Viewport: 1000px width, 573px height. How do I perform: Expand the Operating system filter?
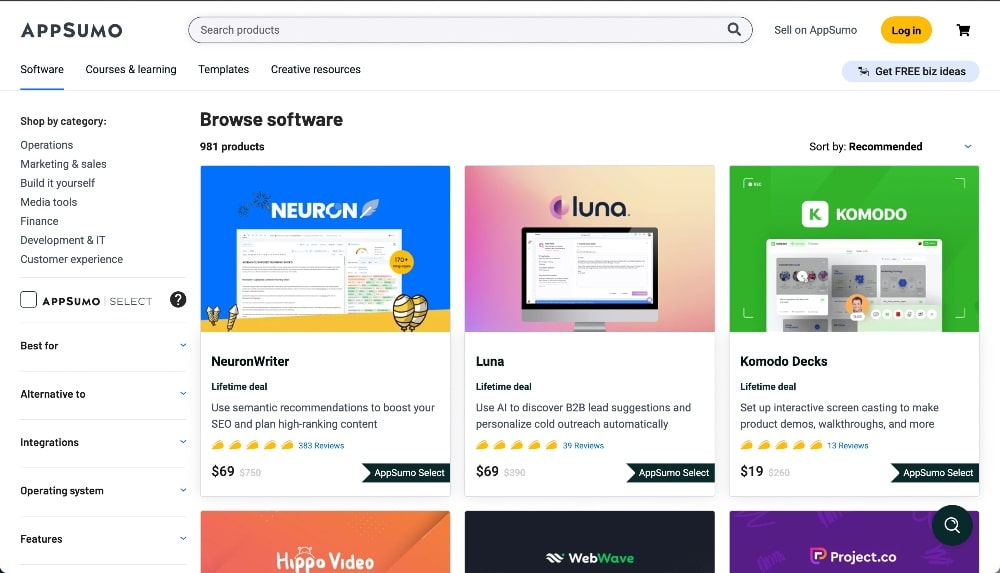(x=103, y=491)
